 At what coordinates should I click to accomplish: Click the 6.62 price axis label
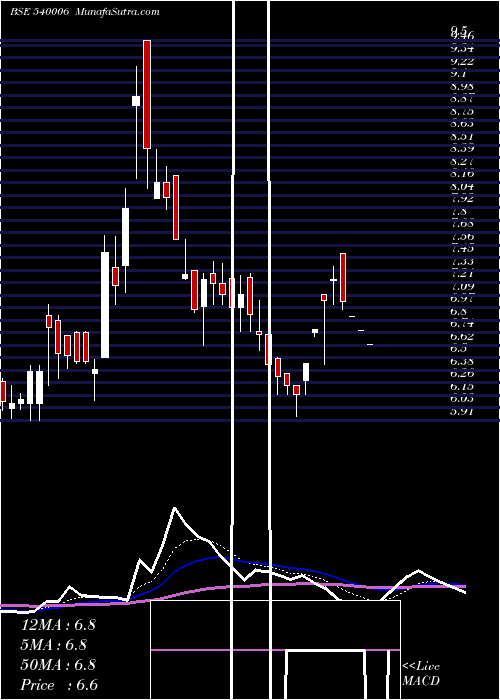click(462, 336)
